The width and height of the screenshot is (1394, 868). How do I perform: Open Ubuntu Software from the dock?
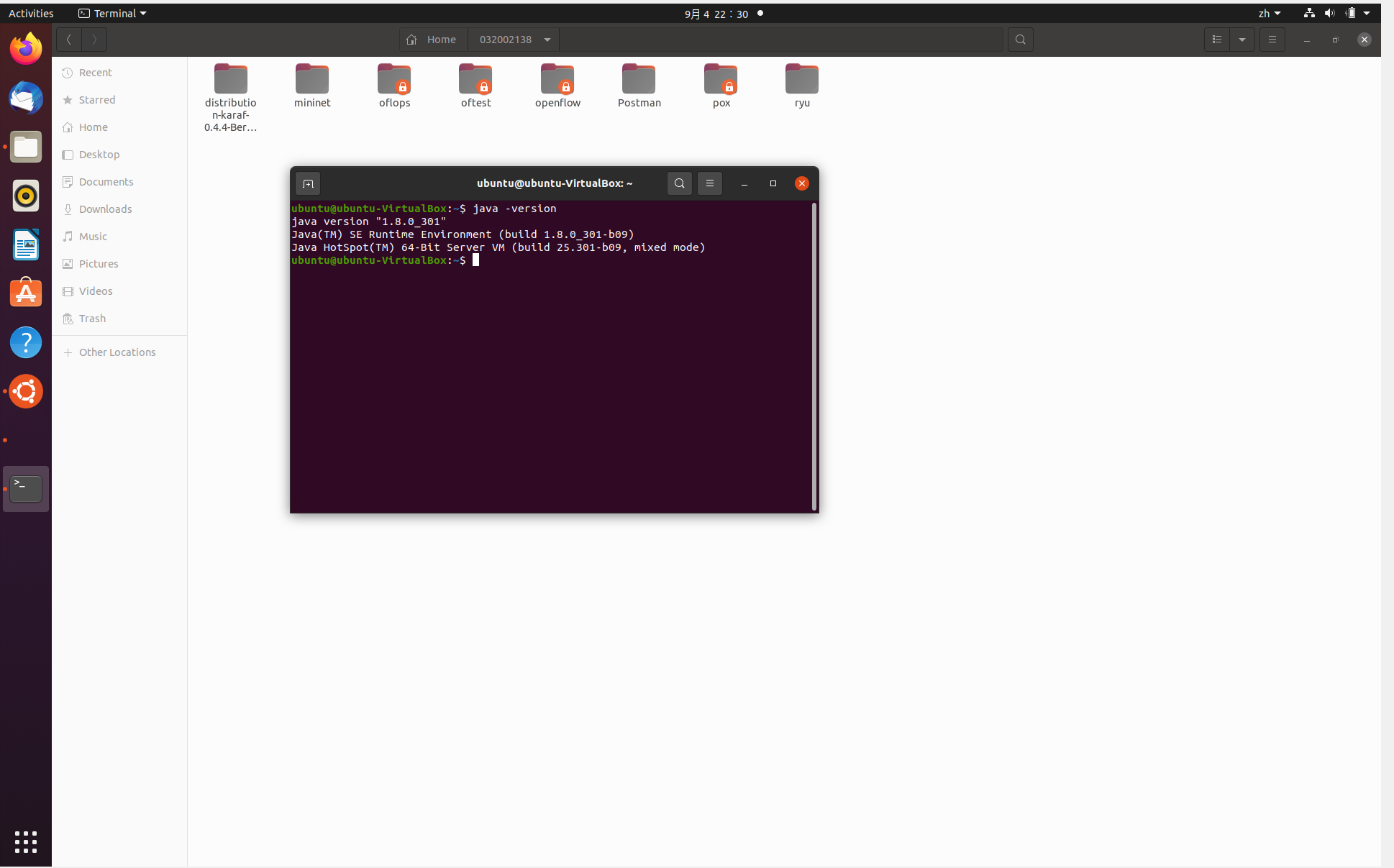[x=26, y=293]
